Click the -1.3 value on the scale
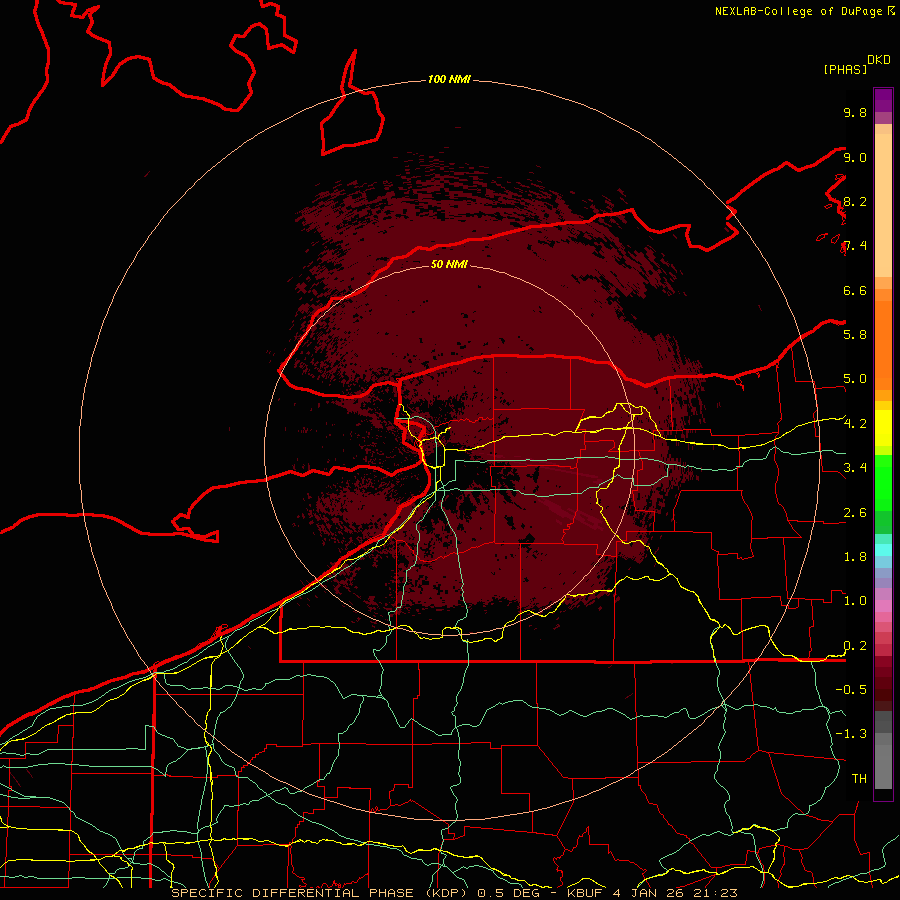 coord(851,734)
